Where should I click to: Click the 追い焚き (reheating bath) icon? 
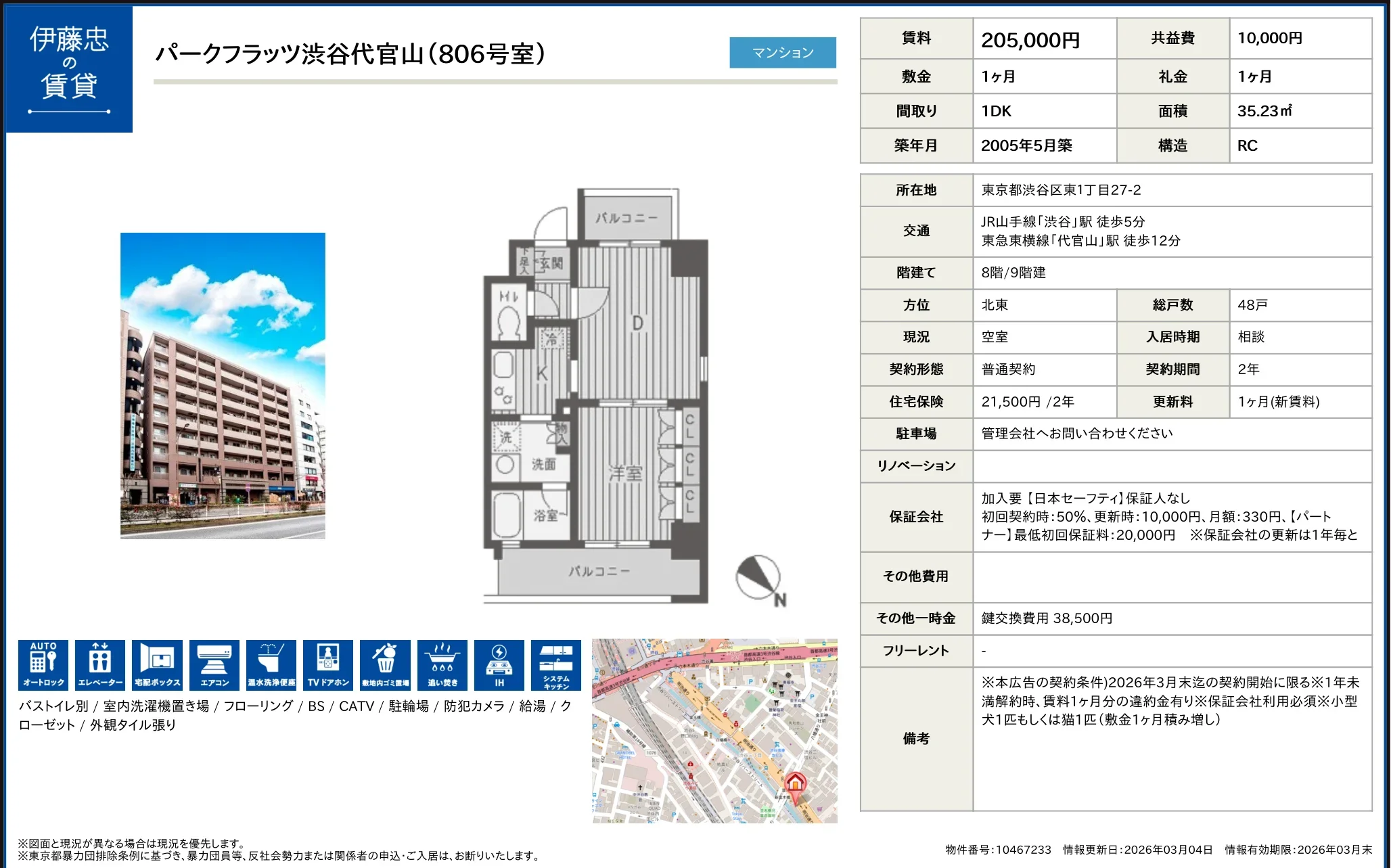tap(442, 664)
